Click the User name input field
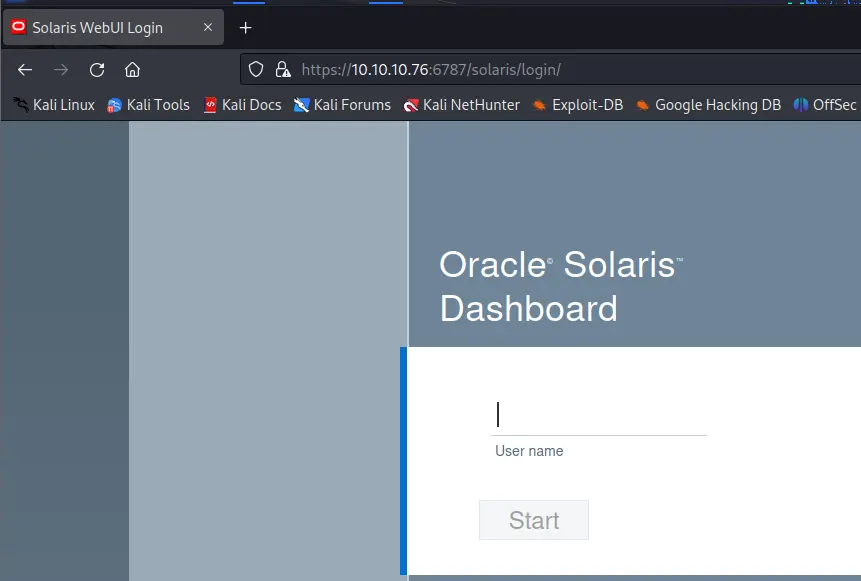This screenshot has width=861, height=581. point(599,416)
